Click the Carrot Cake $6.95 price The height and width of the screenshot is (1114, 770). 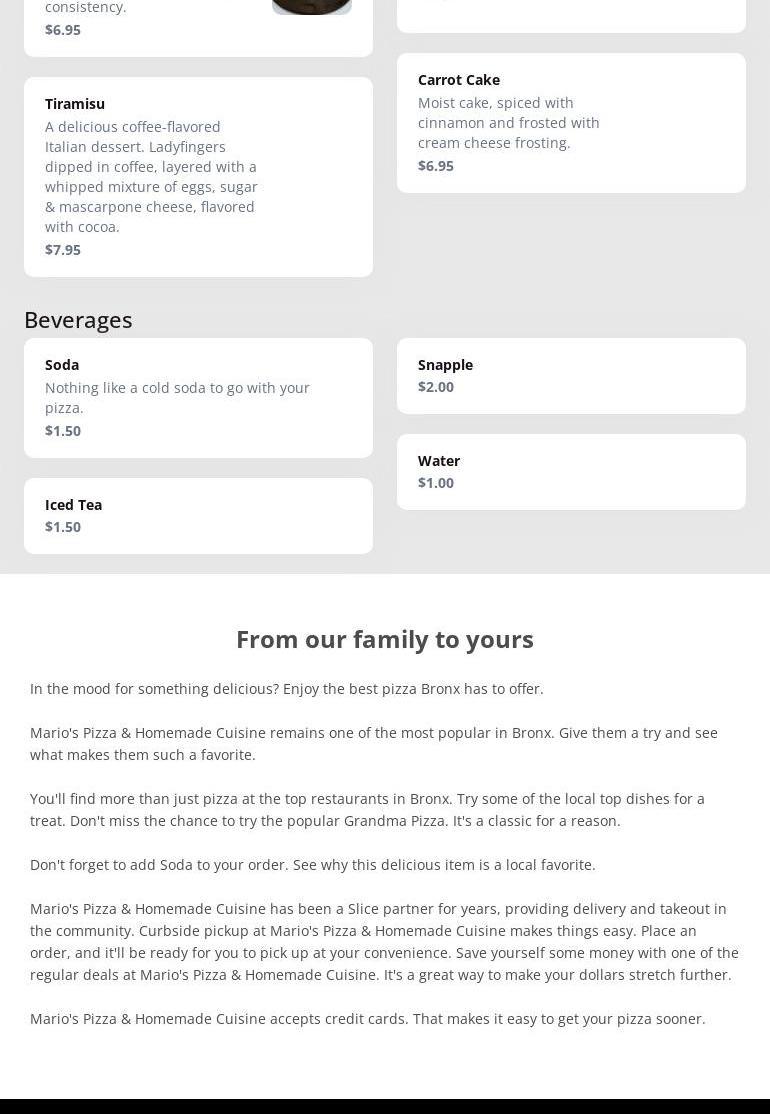click(436, 166)
